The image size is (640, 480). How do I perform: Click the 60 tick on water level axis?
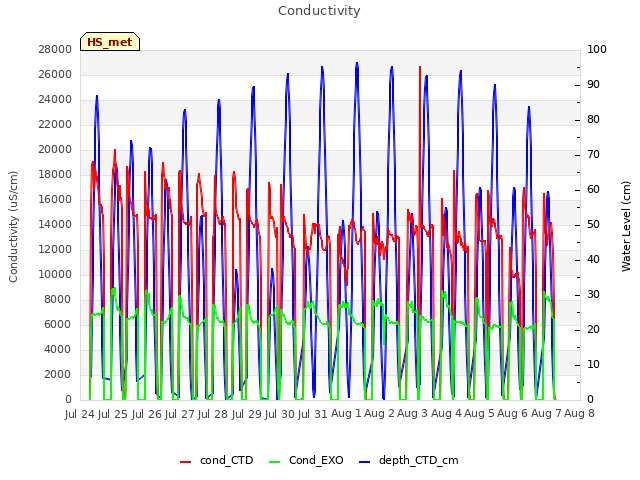pos(593,189)
